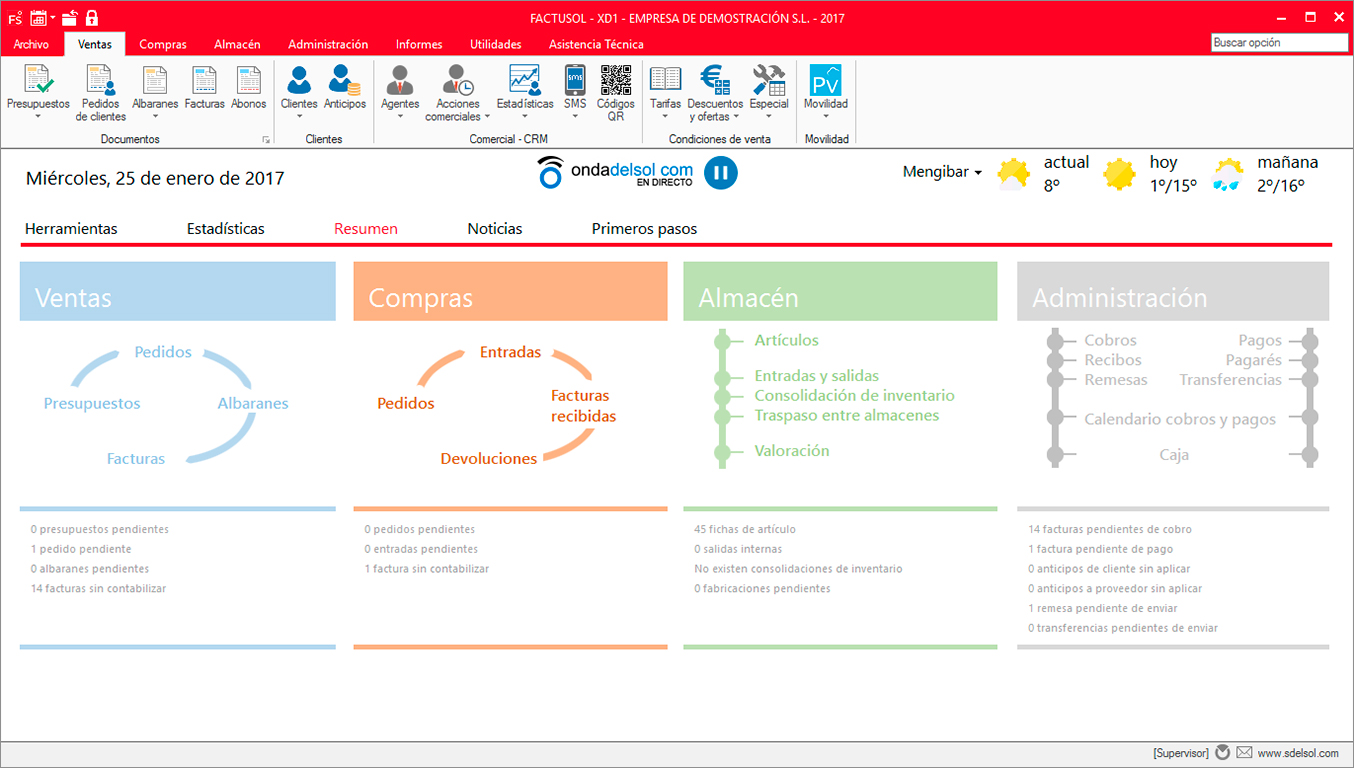This screenshot has height=768, width=1354.
Task: Open Pedidos de clientes icon
Action: pos(100,80)
